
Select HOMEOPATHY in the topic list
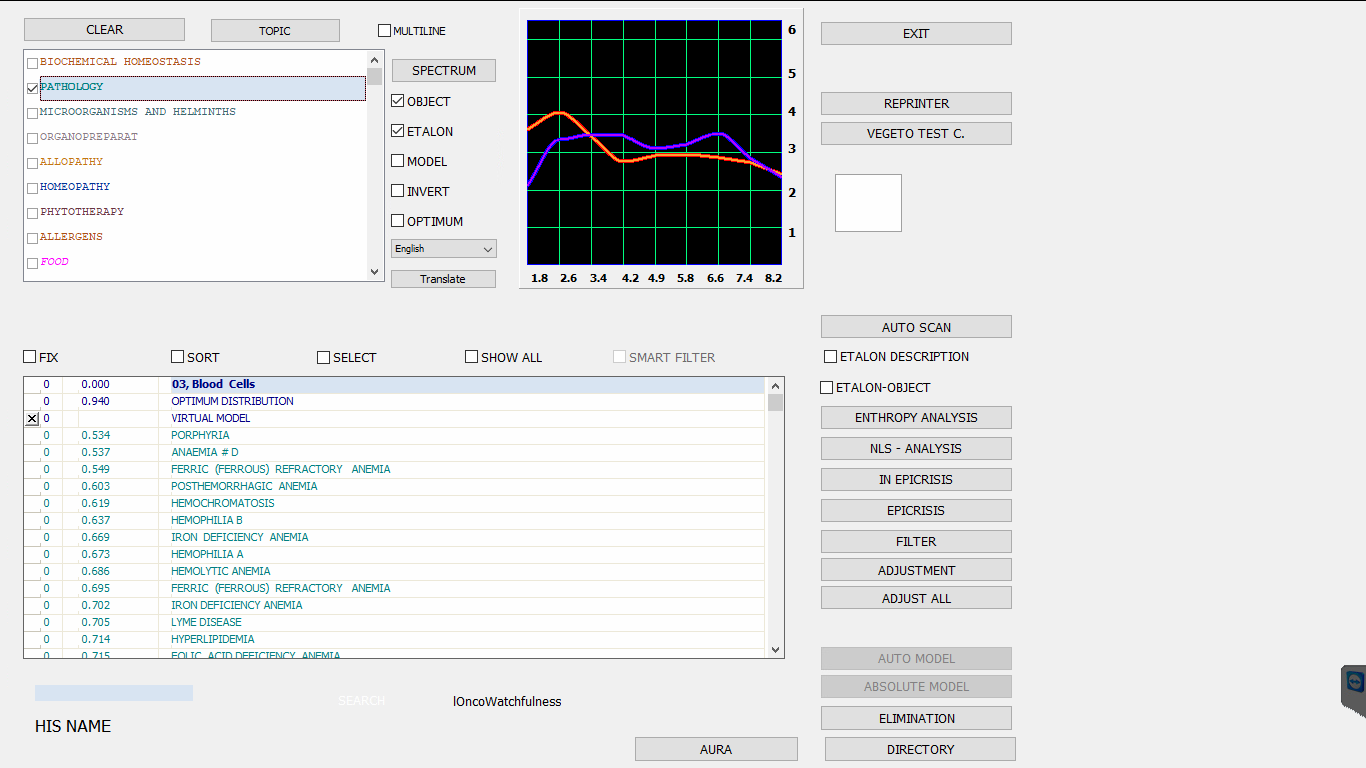click(75, 187)
